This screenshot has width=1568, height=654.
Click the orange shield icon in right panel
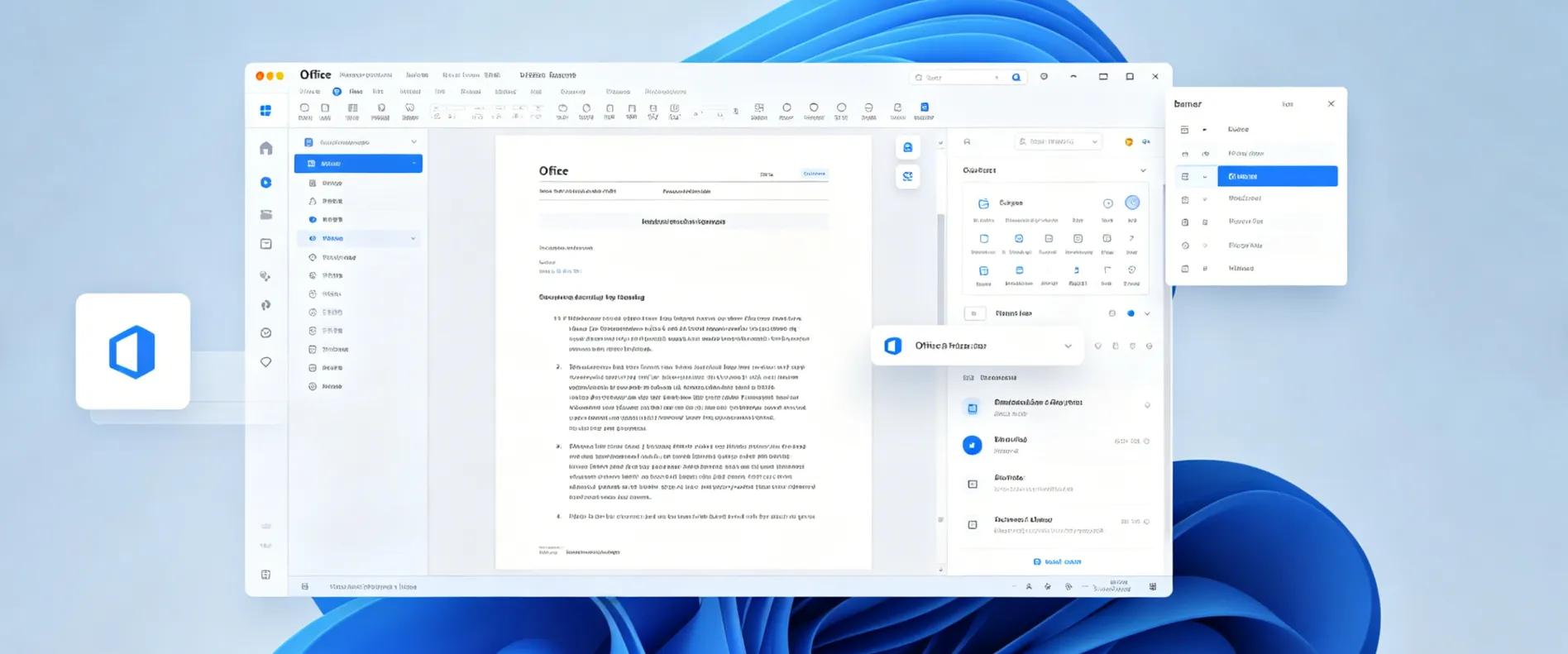(1128, 142)
